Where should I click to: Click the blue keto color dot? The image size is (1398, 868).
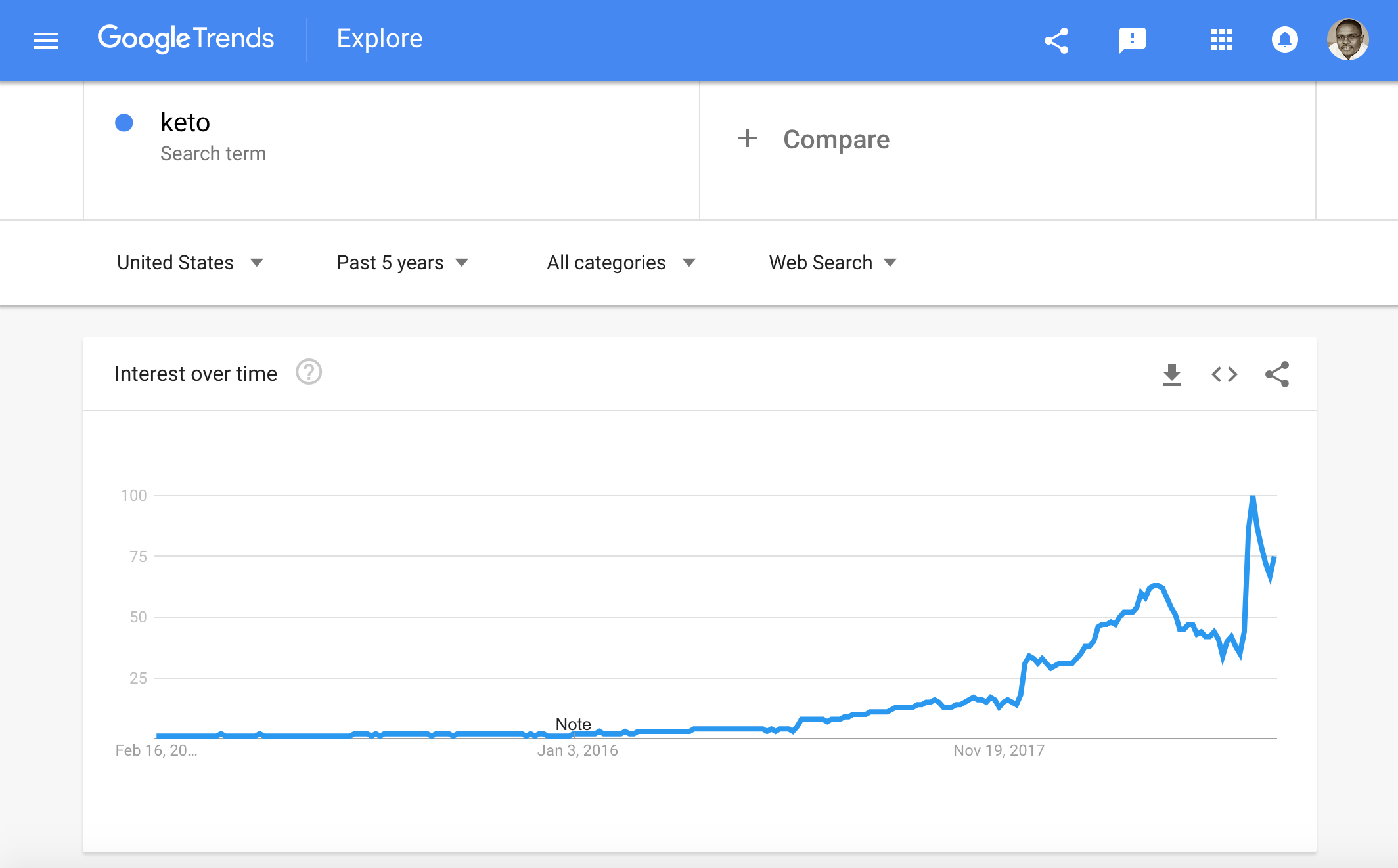pyautogui.click(x=124, y=123)
